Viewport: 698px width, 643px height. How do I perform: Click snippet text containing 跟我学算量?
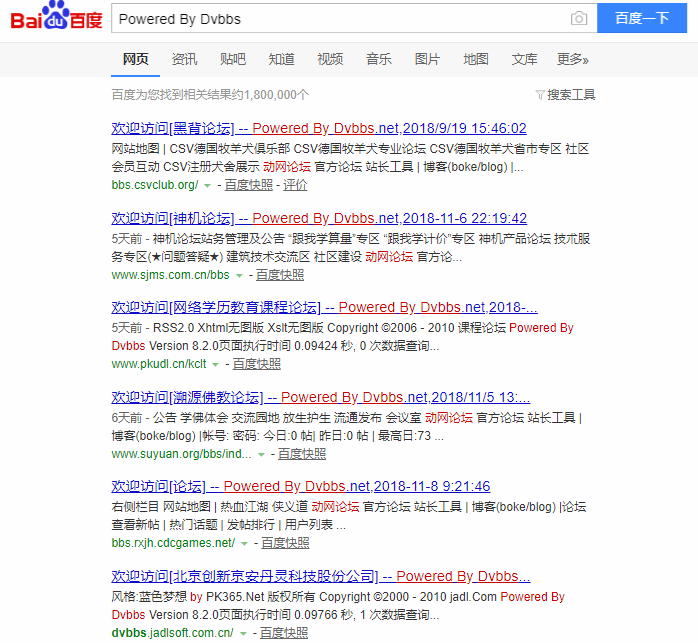click(x=351, y=248)
